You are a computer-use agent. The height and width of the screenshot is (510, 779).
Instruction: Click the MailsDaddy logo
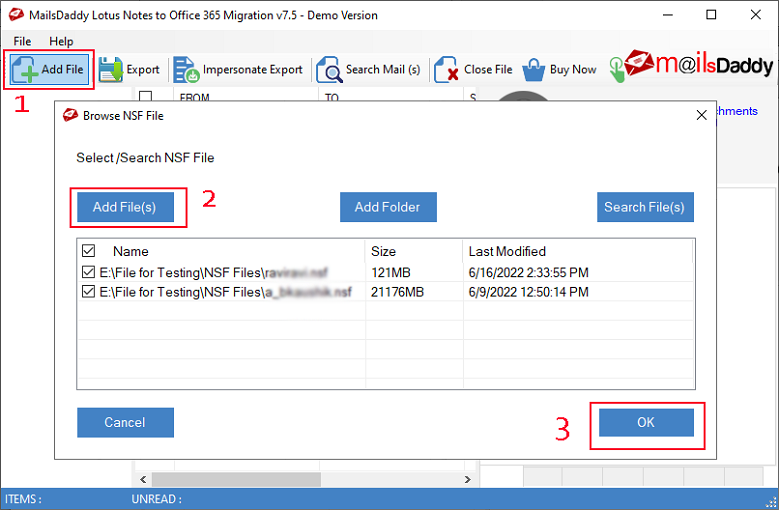click(x=698, y=65)
